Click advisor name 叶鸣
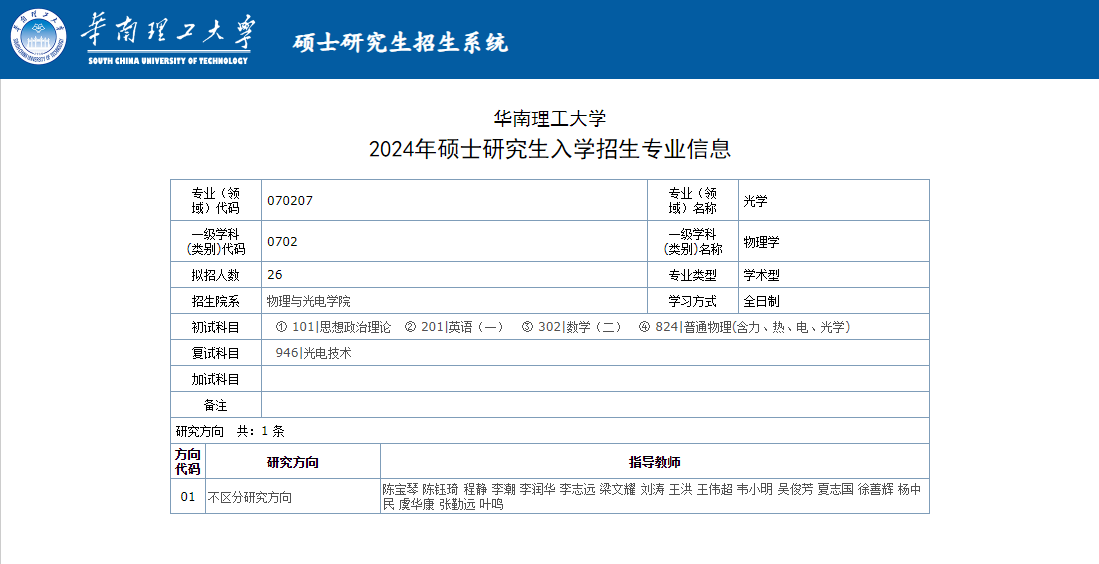This screenshot has width=1099, height=564. pos(491,504)
